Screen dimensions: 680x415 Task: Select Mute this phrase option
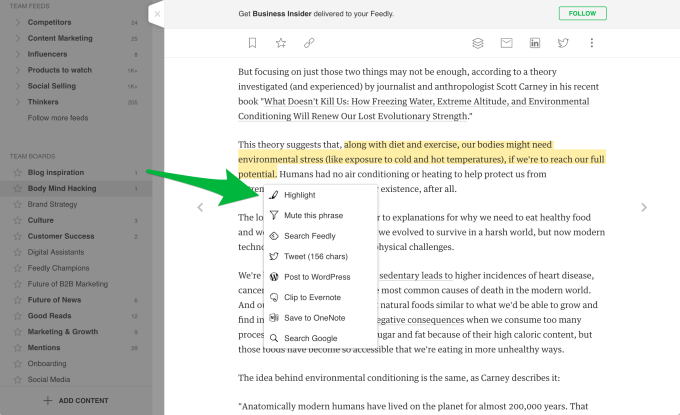pos(320,216)
